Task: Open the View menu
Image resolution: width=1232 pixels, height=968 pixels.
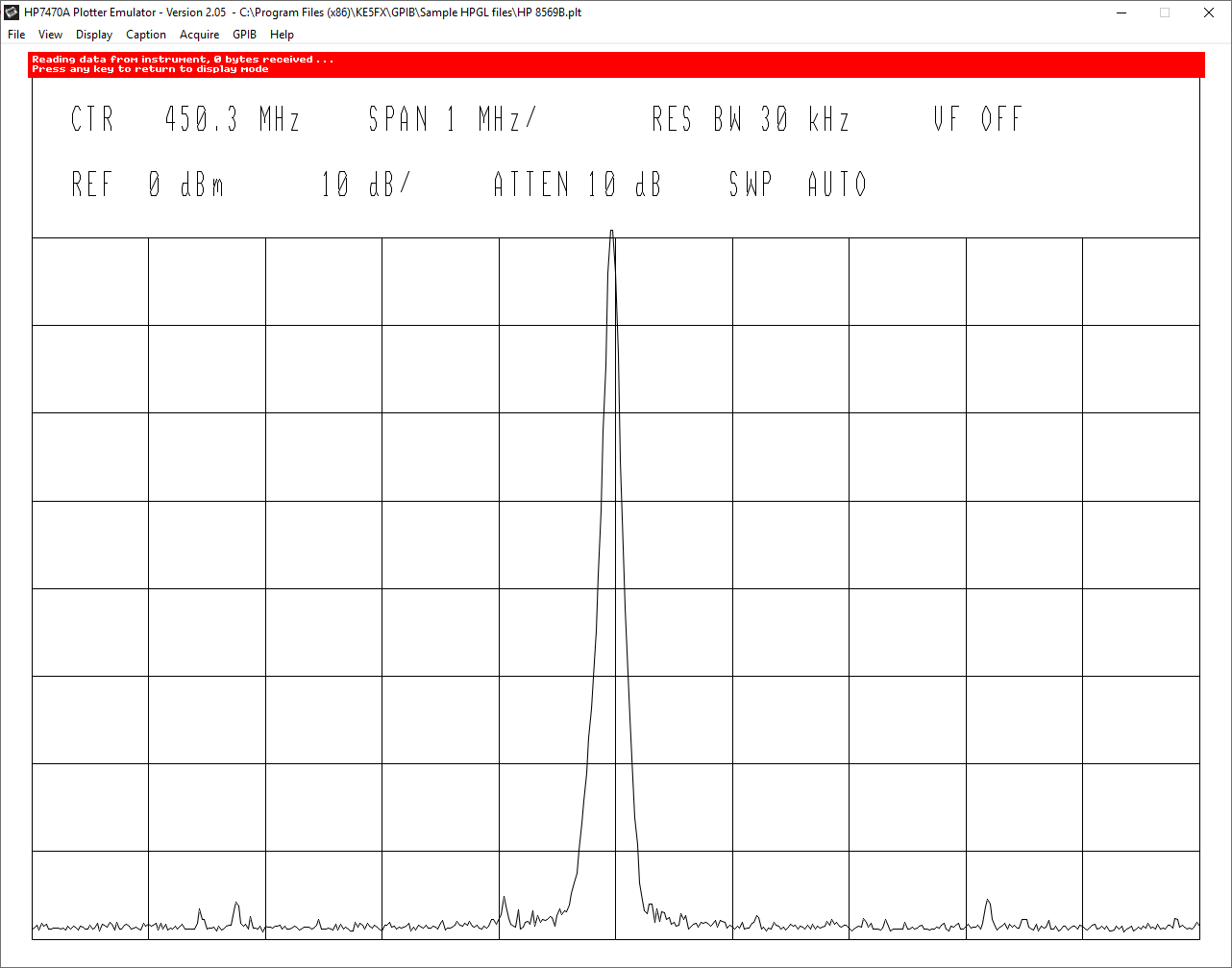Action: [x=50, y=35]
